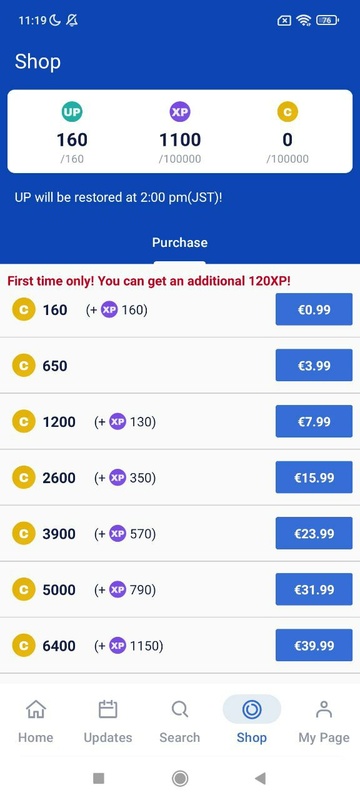Buy 1200 coins for €7.99

point(314,421)
